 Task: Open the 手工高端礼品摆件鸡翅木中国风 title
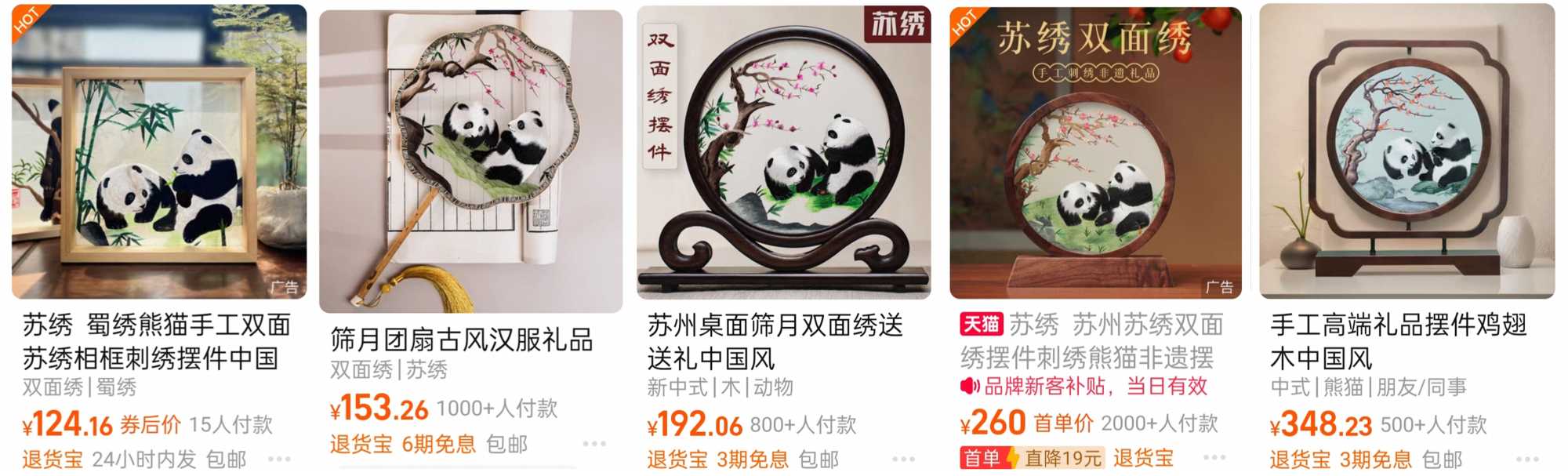(x=1399, y=341)
